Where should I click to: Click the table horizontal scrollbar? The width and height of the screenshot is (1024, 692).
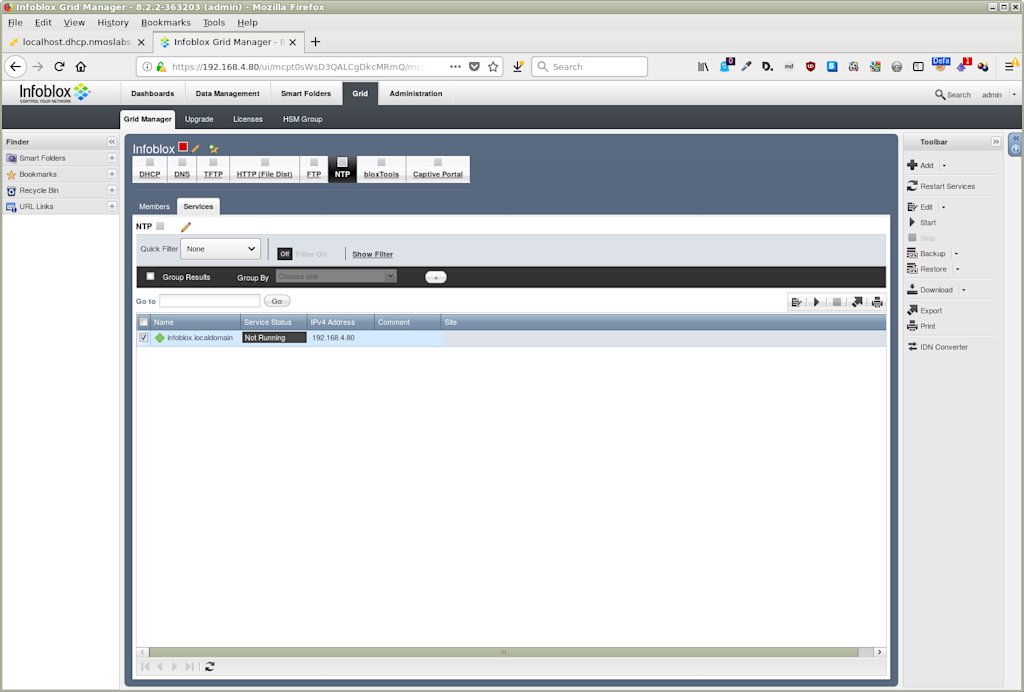[504, 652]
